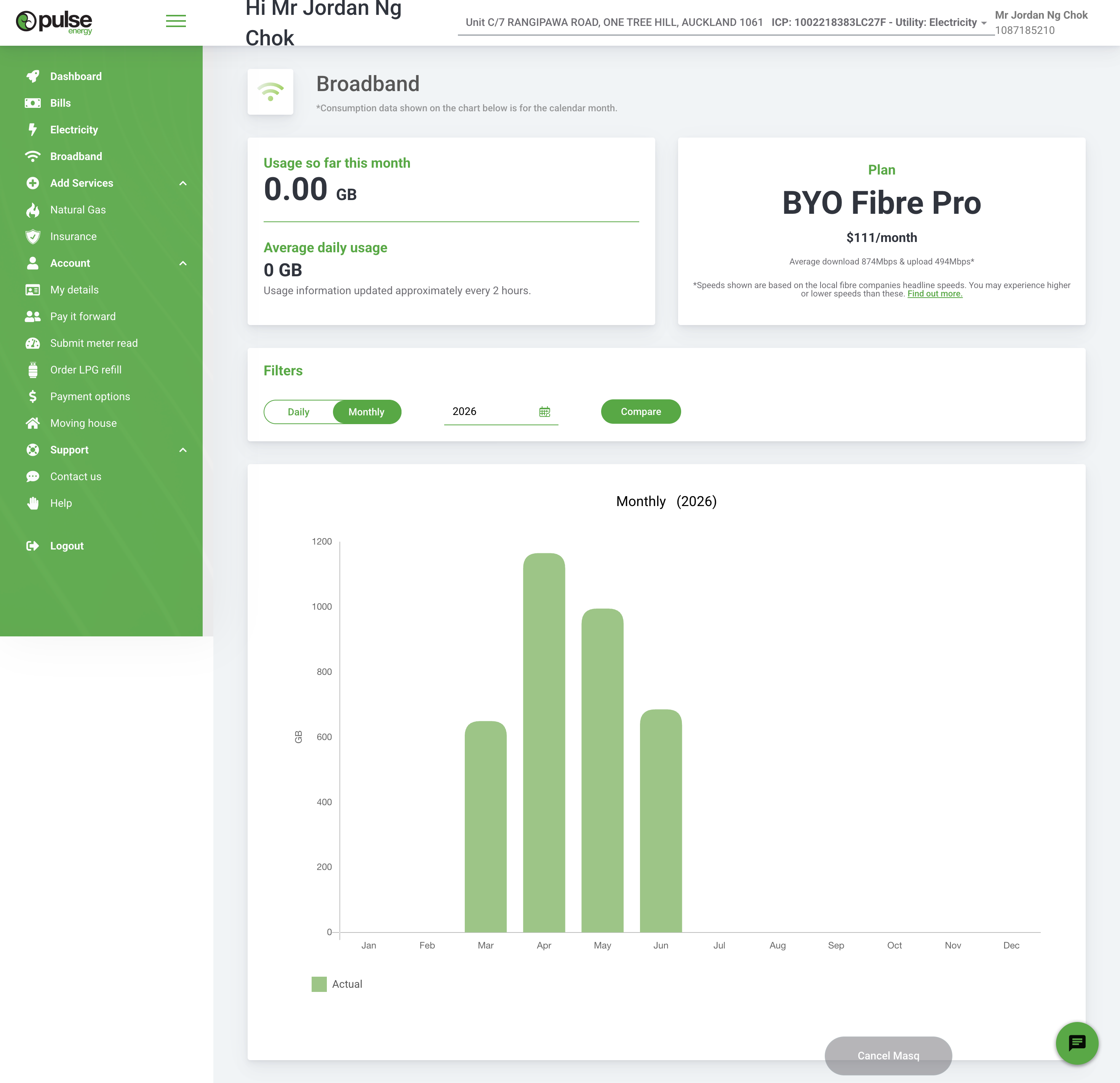Viewport: 1120px width, 1083px height.
Task: Click the June usage bar
Action: 661,821
